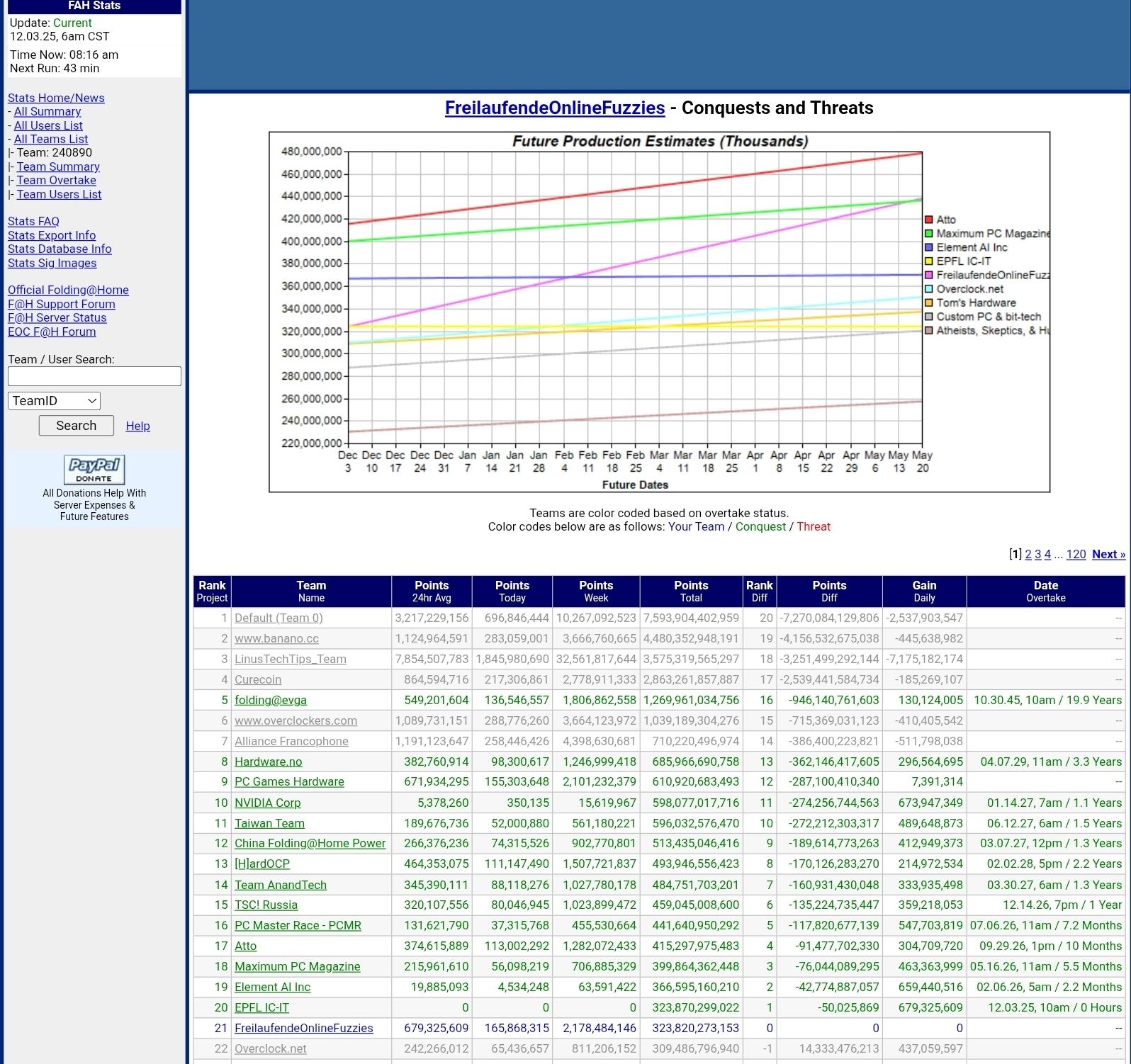Open www.banano.cc team link

click(276, 638)
